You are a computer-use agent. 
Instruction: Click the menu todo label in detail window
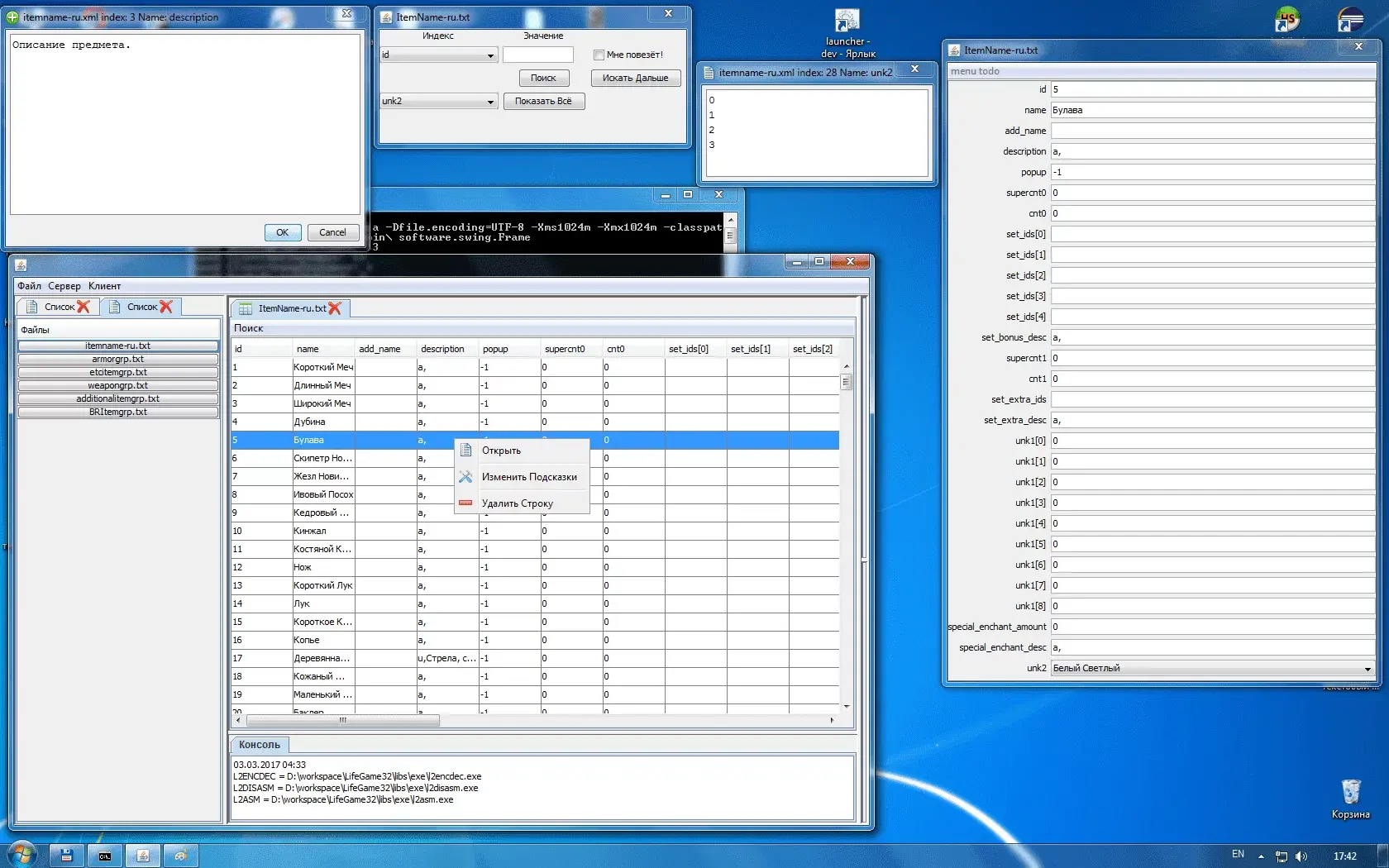pyautogui.click(x=975, y=71)
